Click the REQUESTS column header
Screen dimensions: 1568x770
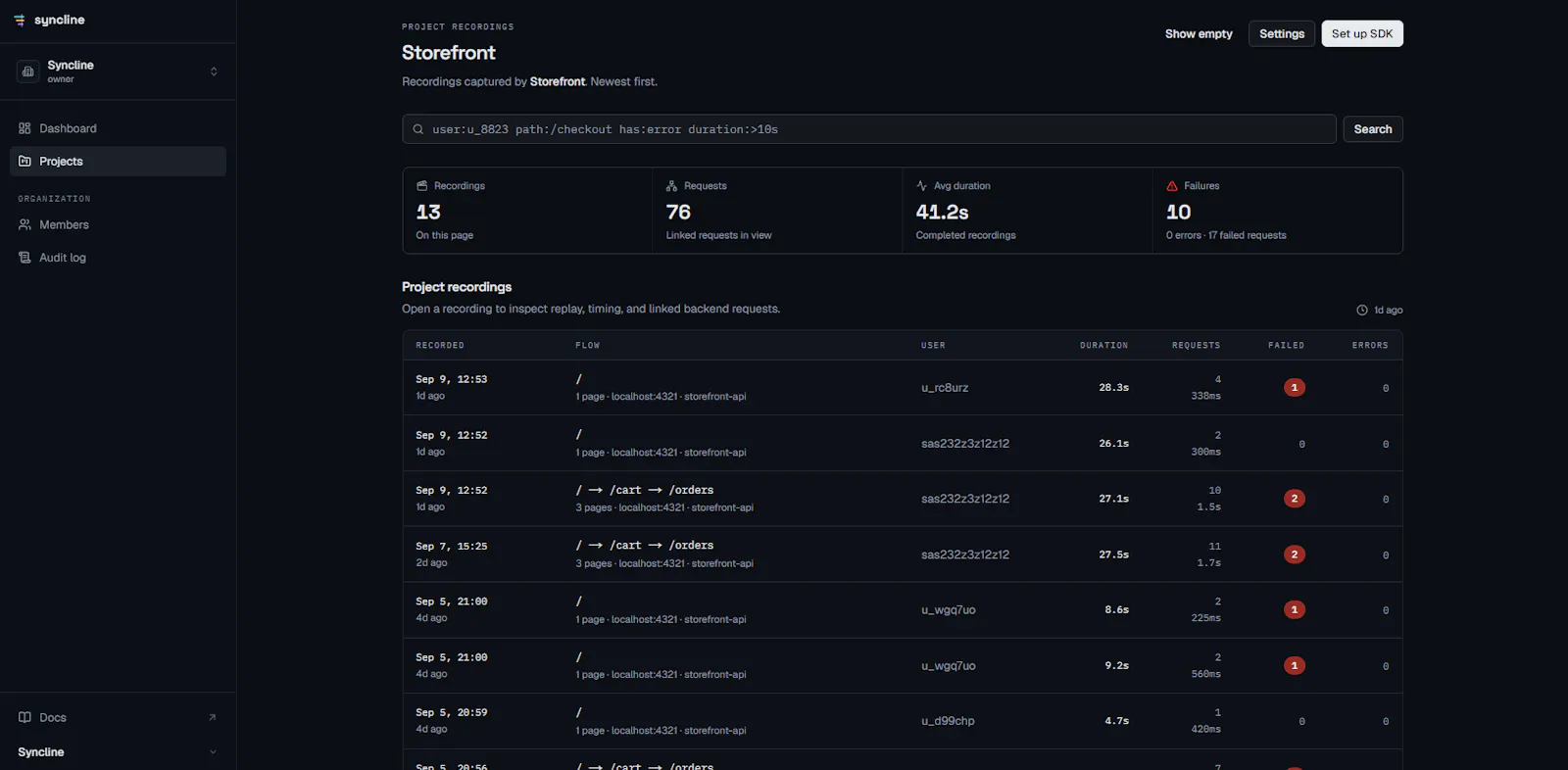pyautogui.click(x=1197, y=346)
